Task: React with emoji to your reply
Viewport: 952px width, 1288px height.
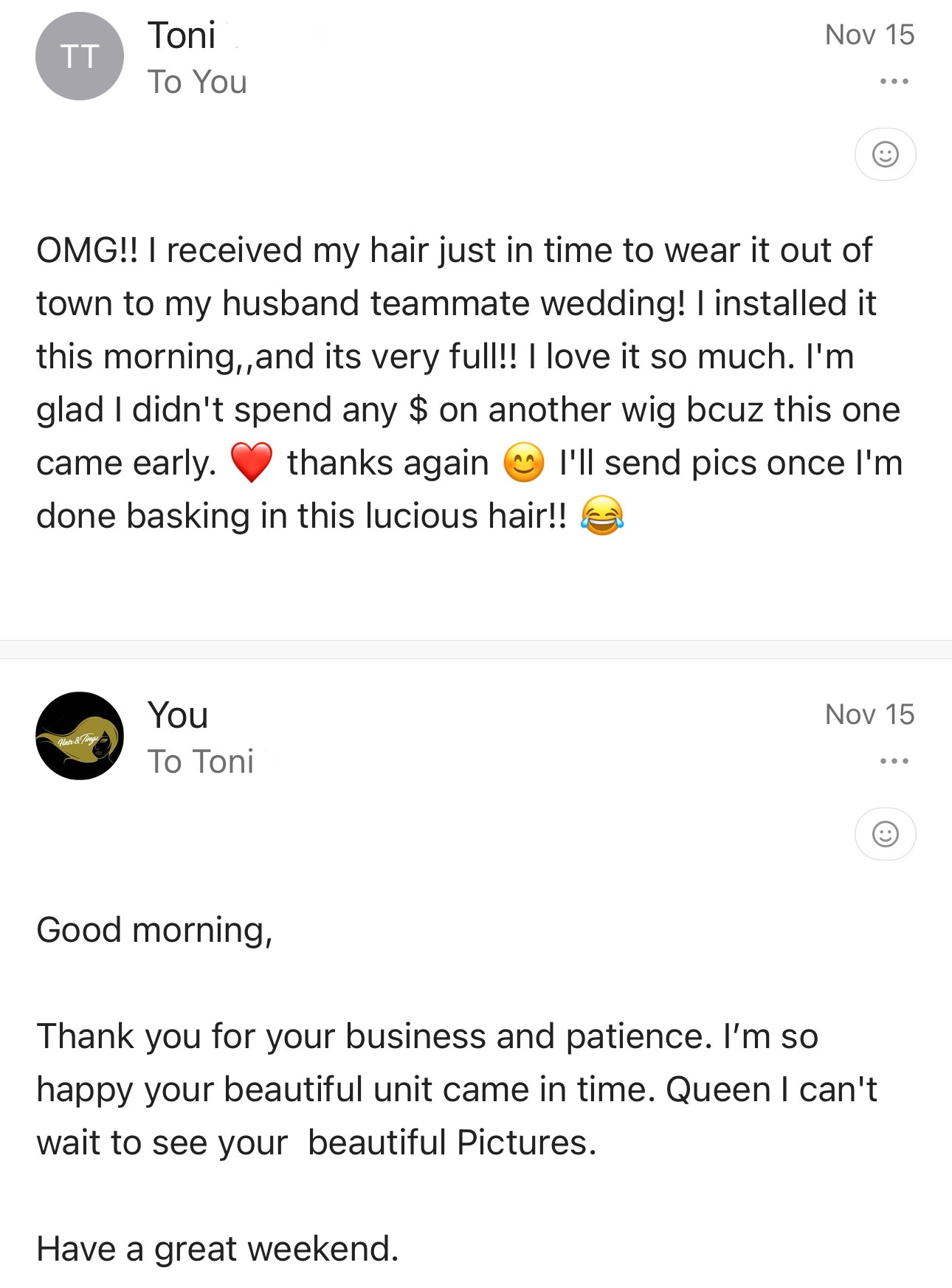Action: coord(885,834)
